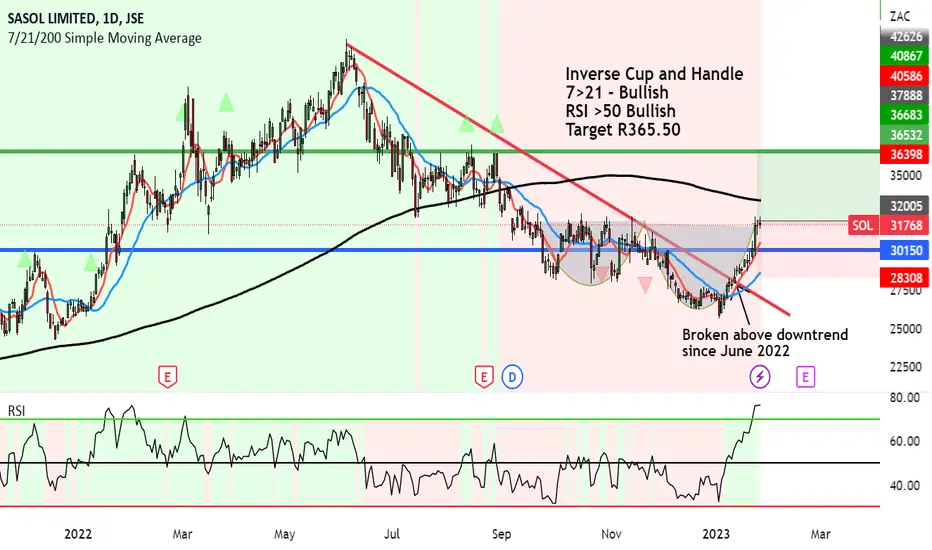
Task: Click the 7/21/200 Simple Moving Average legend
Action: tap(105, 38)
